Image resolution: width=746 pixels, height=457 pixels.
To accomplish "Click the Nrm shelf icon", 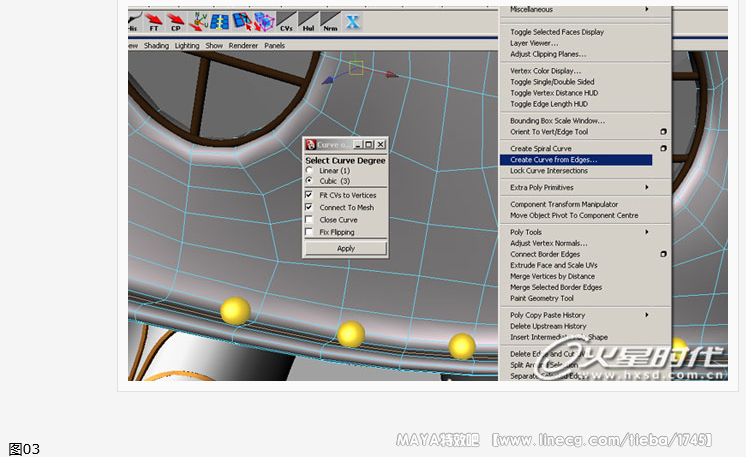I will tap(331, 22).
